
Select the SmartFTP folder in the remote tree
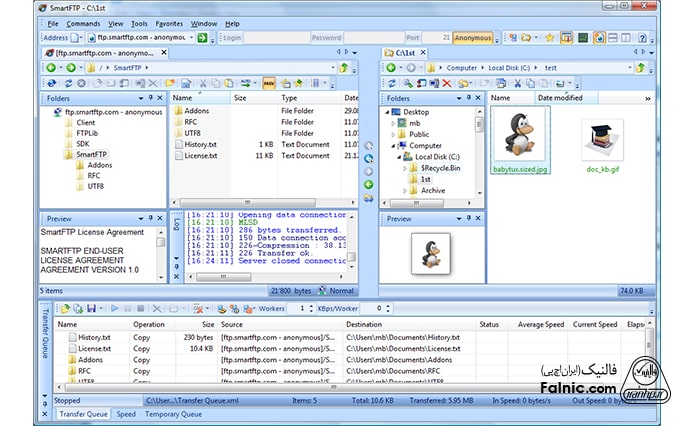pyautogui.click(x=91, y=154)
